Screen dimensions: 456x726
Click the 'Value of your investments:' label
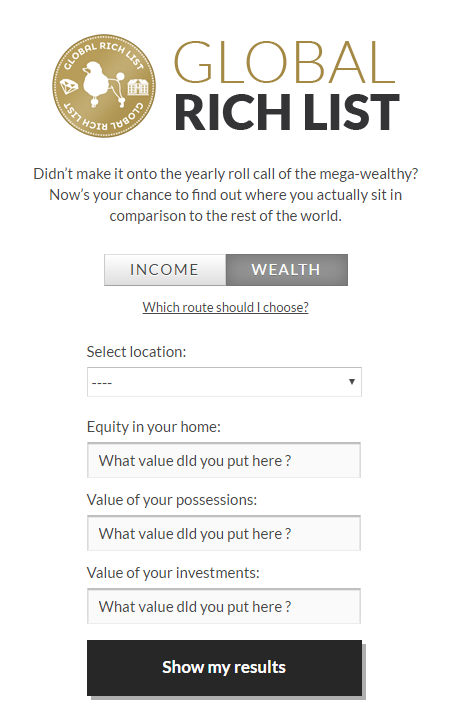pyautogui.click(x=173, y=573)
